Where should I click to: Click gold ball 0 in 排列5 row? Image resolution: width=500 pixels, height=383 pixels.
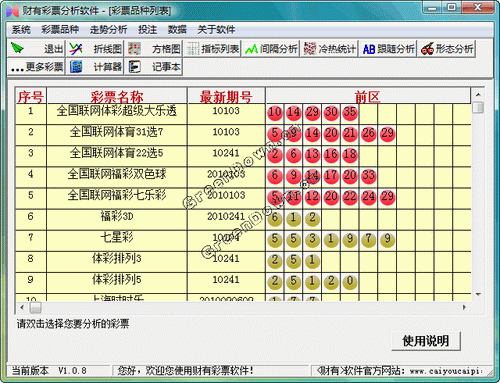(x=350, y=282)
